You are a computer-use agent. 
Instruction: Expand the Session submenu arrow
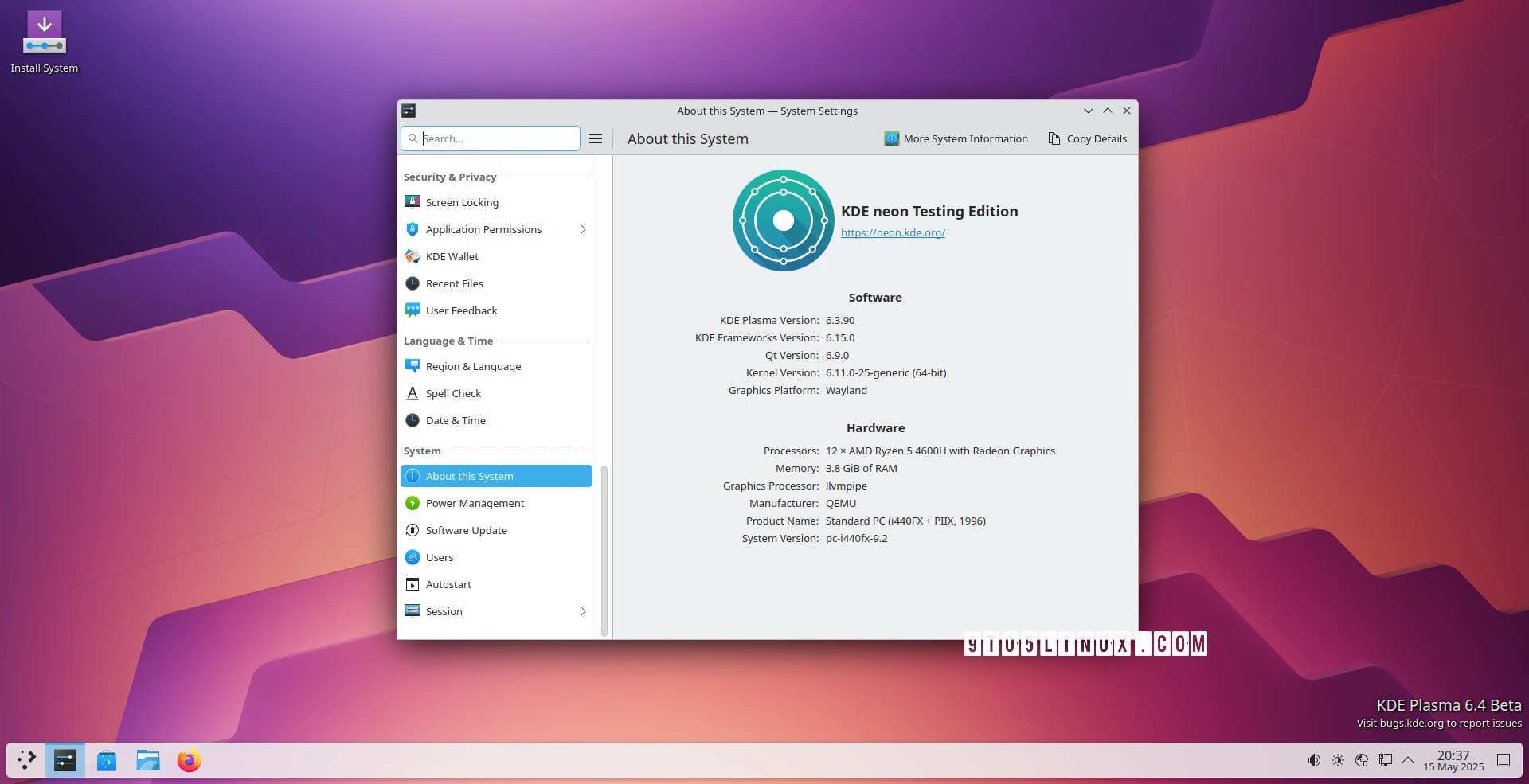pyautogui.click(x=583, y=611)
